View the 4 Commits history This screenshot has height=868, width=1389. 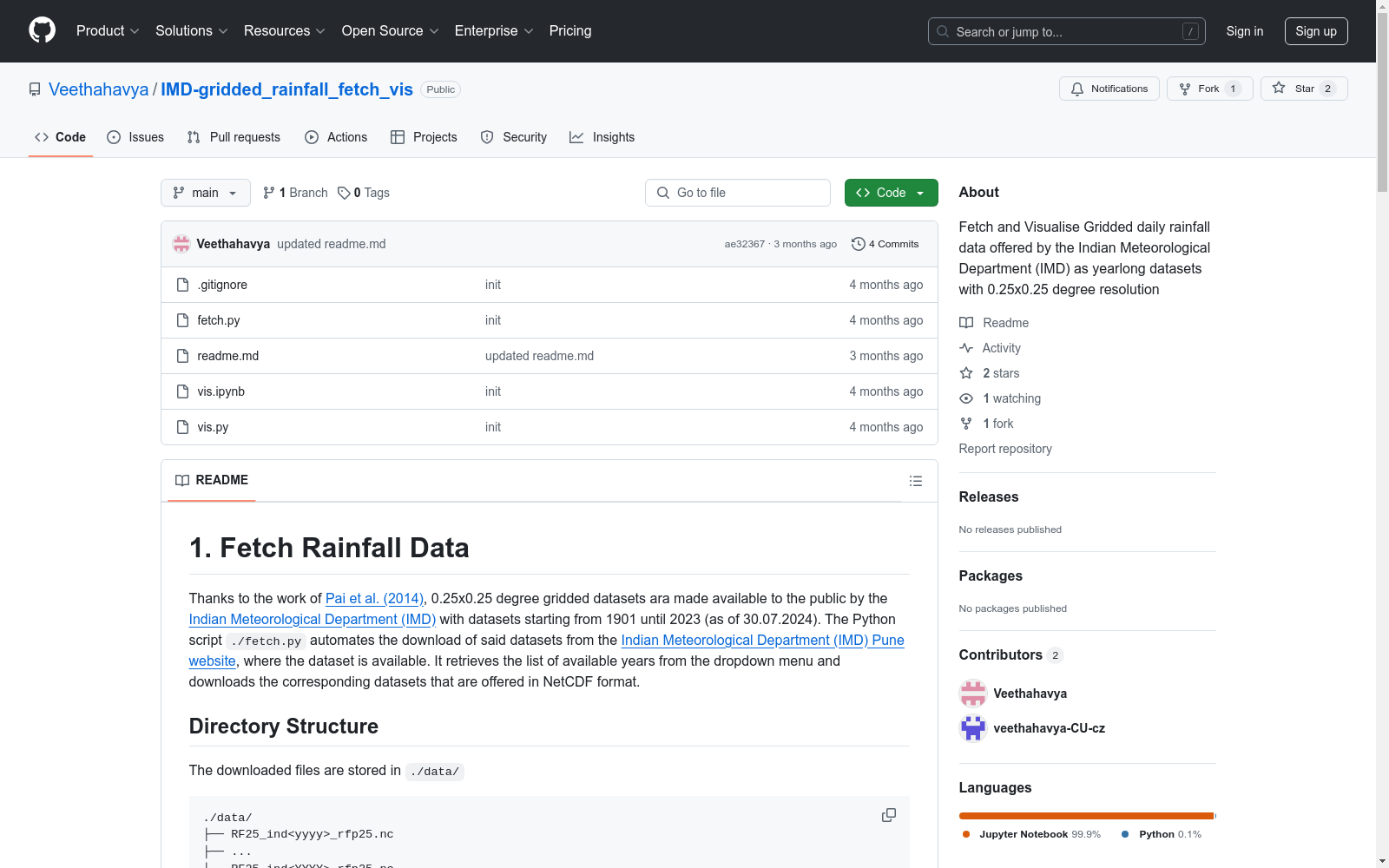tap(885, 244)
